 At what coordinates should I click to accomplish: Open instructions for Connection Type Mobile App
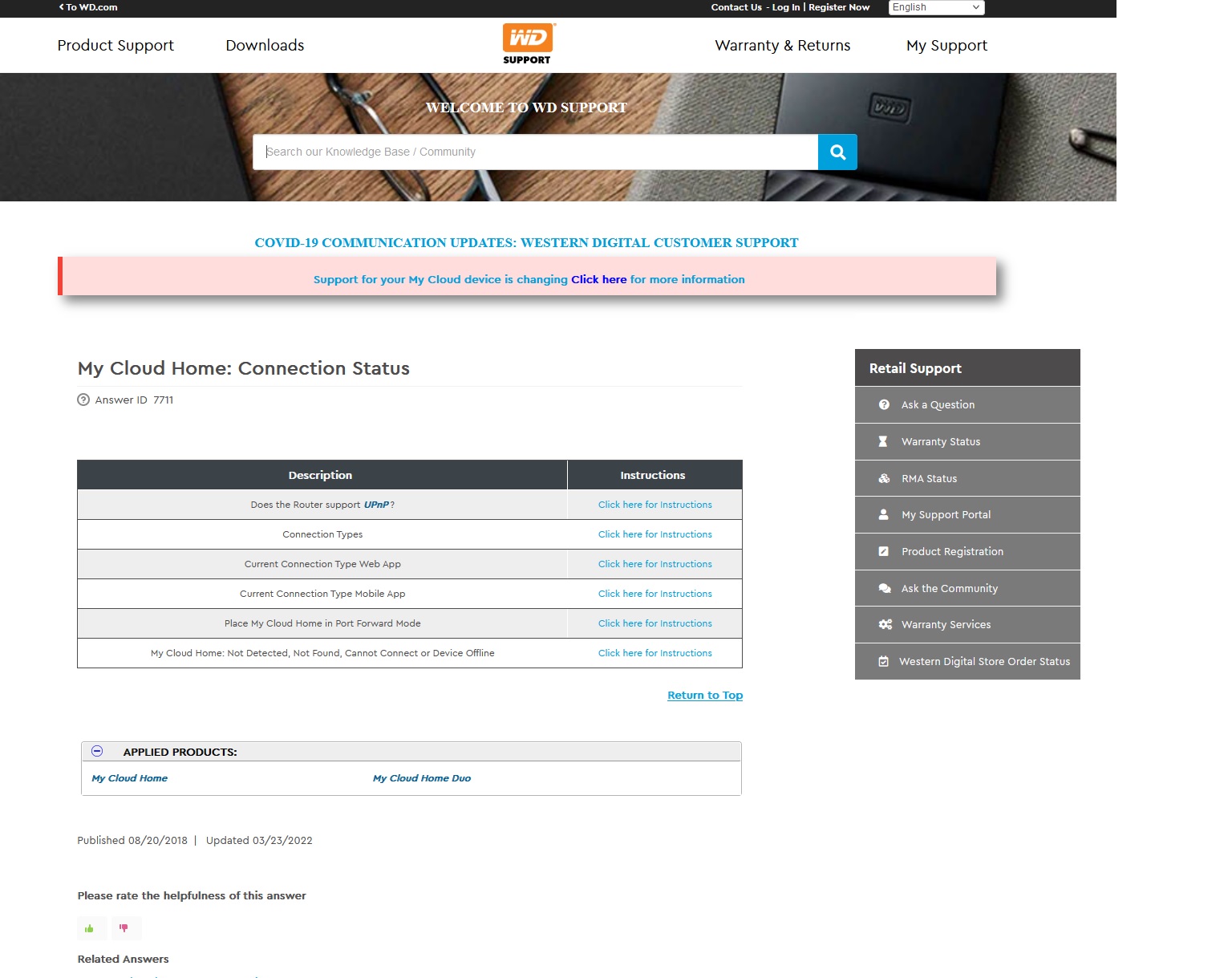pyautogui.click(x=654, y=594)
